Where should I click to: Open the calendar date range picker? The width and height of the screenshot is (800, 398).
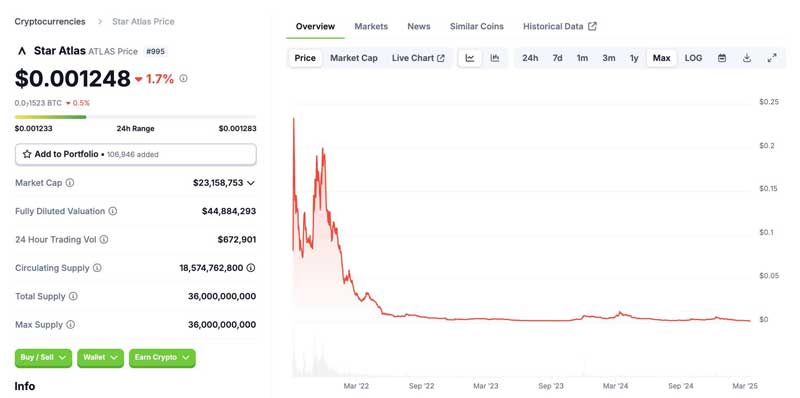pyautogui.click(x=722, y=58)
